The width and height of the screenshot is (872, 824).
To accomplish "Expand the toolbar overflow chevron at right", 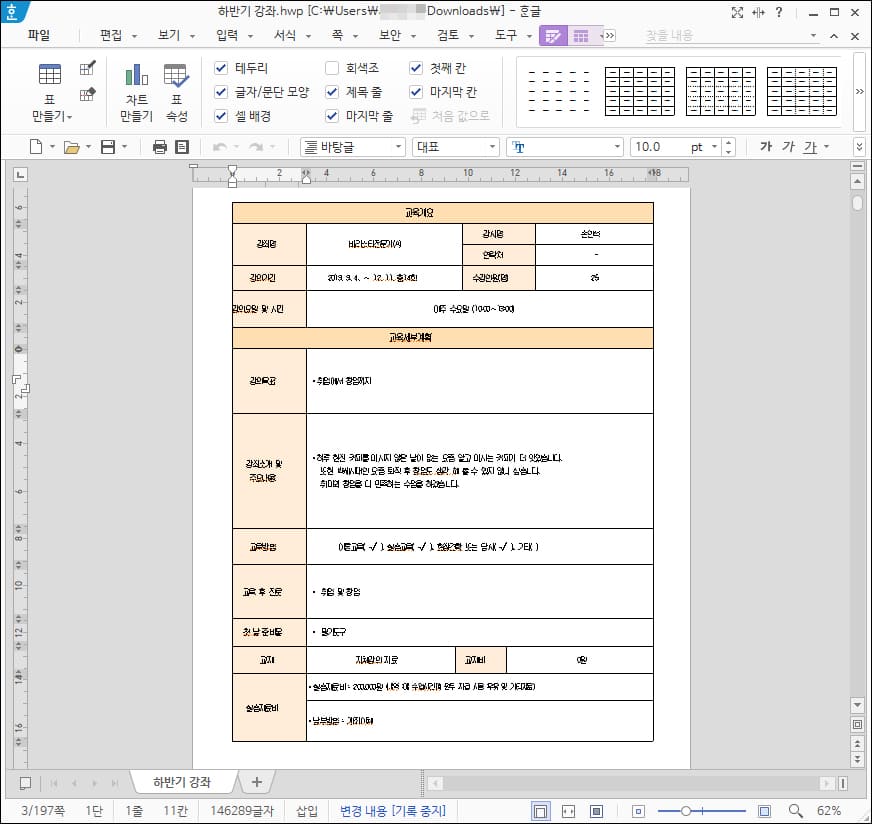I will [859, 147].
